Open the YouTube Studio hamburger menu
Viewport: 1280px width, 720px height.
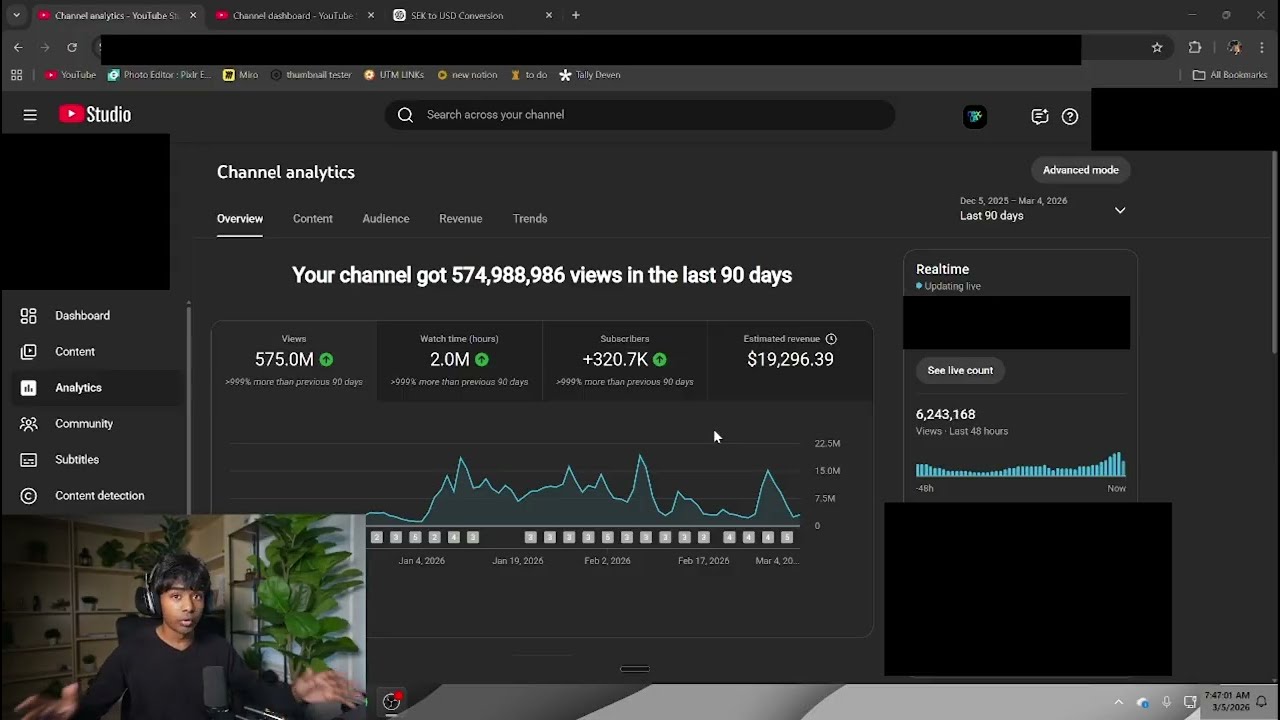pyautogui.click(x=30, y=115)
